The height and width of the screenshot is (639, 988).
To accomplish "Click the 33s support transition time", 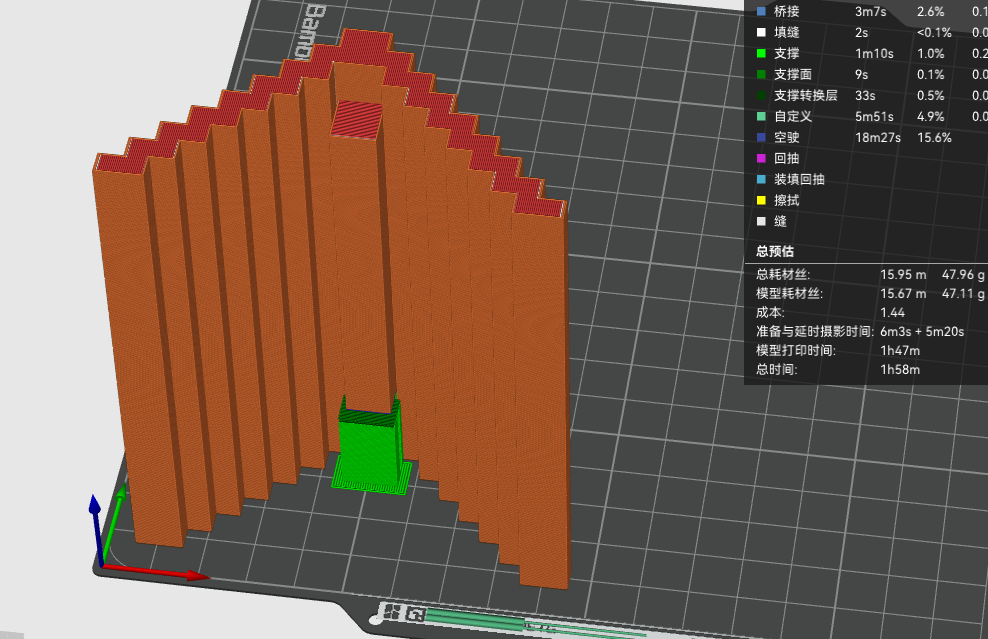I will tap(865, 95).
